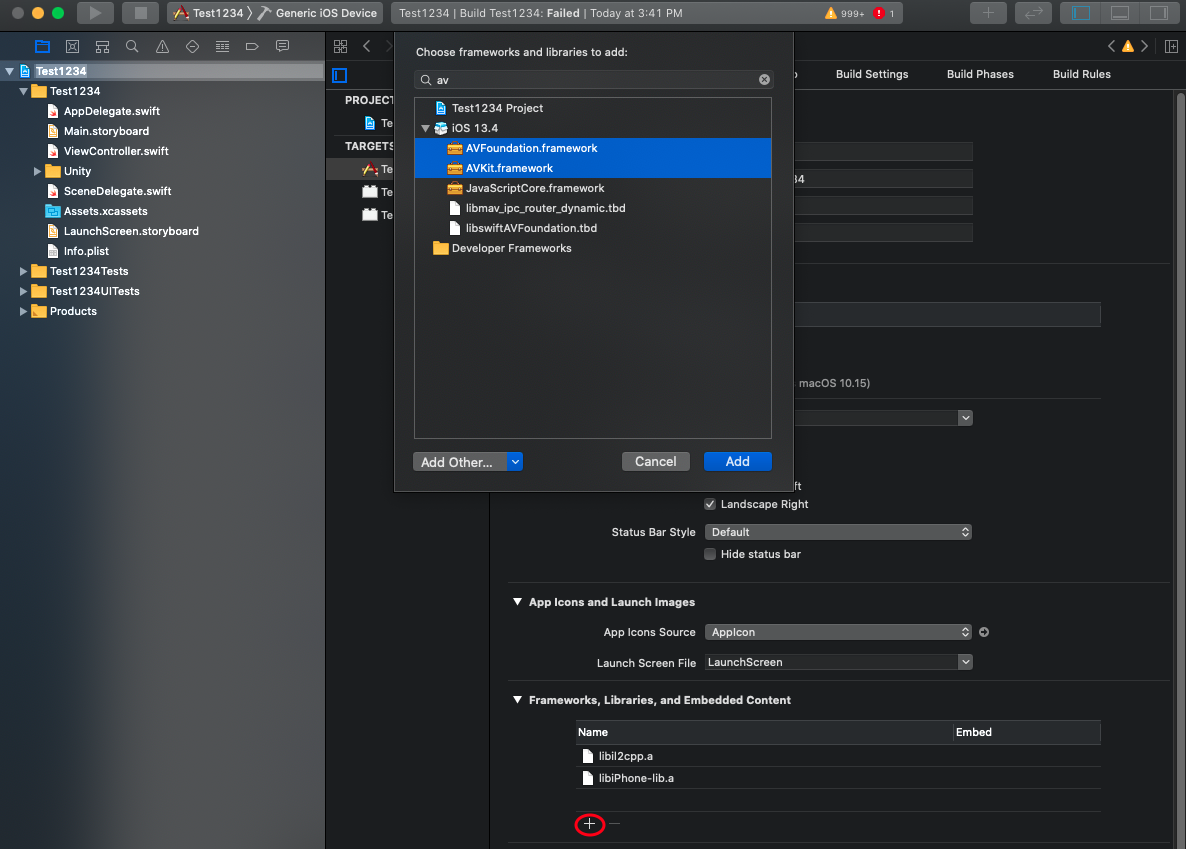Screen dimensions: 1186x849
Task: Collapse the Test1234 group folder
Action: pyautogui.click(x=23, y=91)
